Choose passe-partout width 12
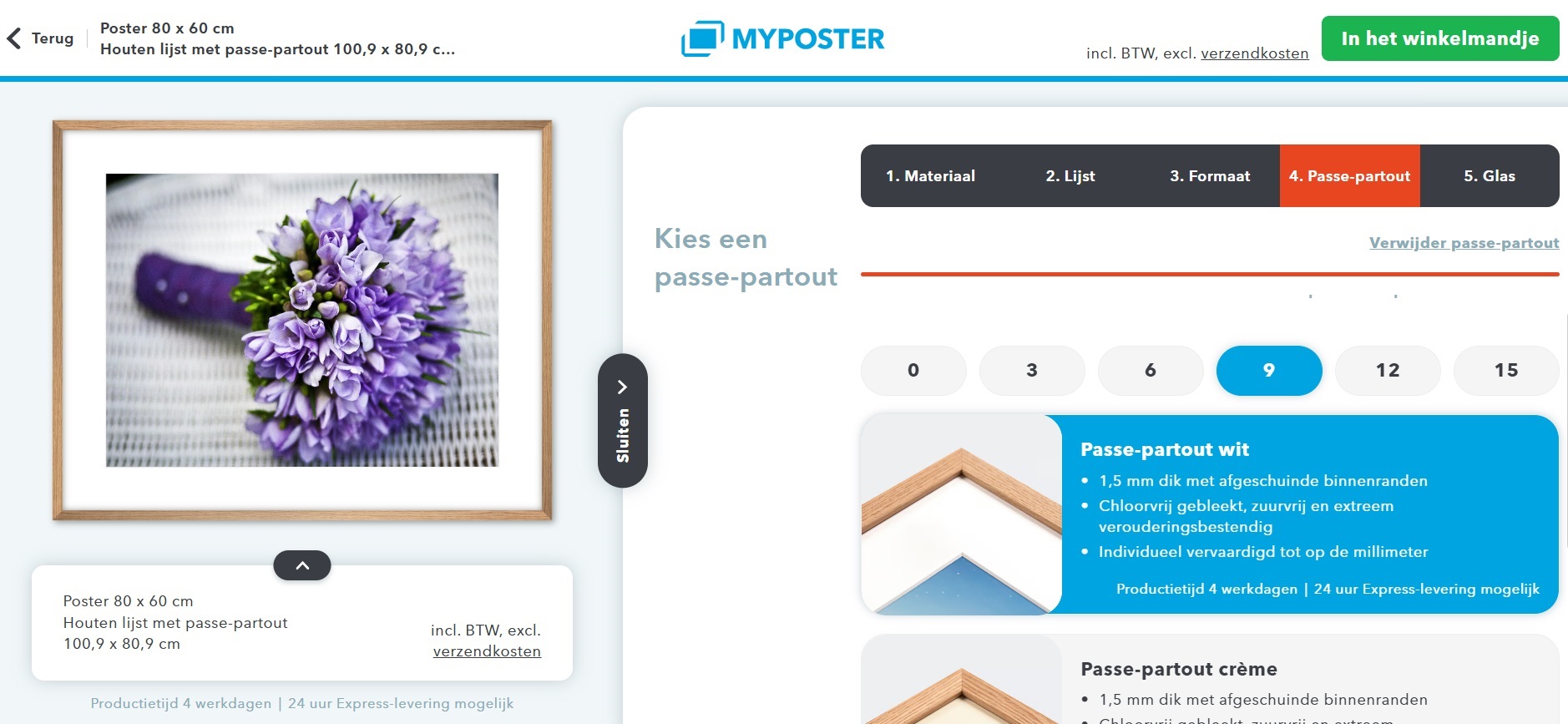The width and height of the screenshot is (1568, 724). tap(1388, 370)
